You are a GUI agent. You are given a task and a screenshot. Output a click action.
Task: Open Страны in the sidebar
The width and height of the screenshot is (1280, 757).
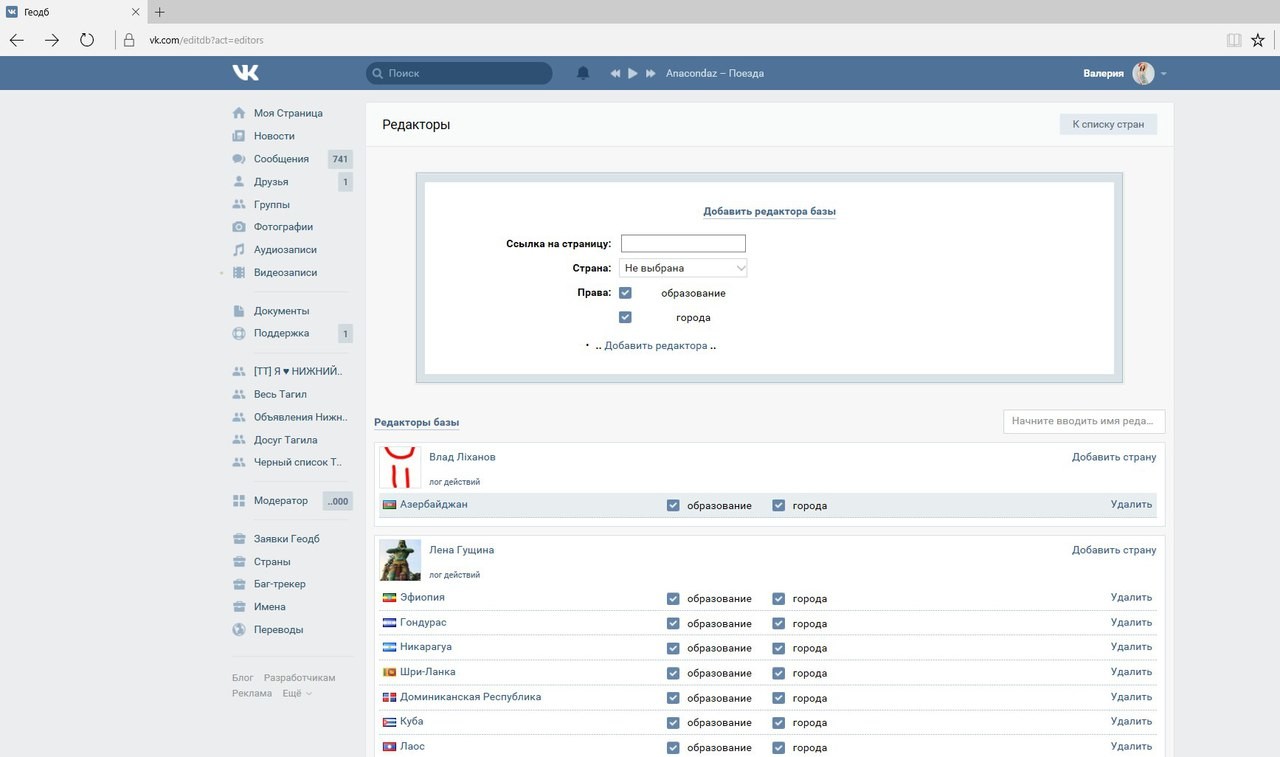click(272, 562)
